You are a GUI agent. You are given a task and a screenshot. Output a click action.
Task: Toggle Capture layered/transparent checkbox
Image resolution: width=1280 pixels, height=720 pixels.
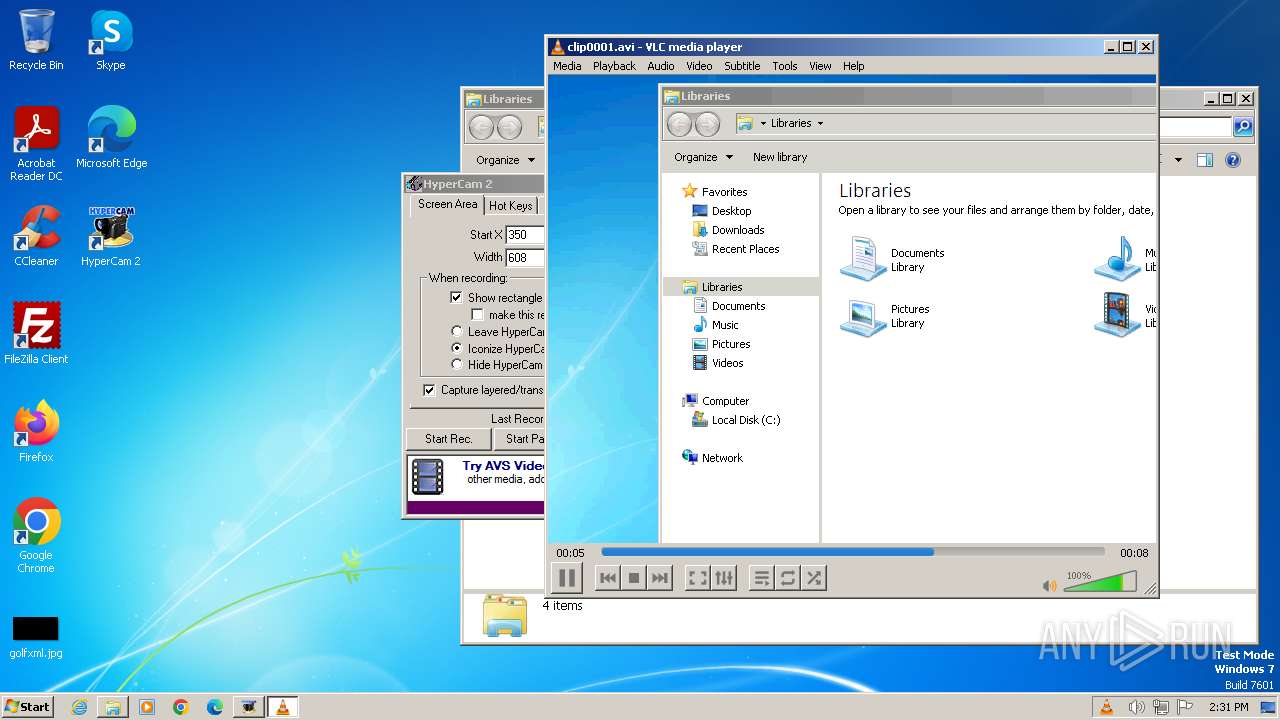point(429,390)
